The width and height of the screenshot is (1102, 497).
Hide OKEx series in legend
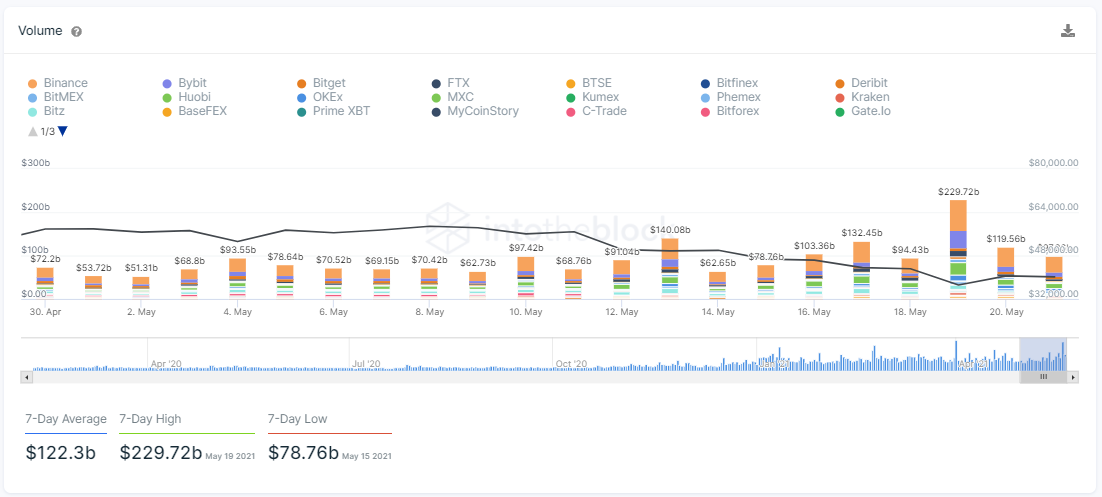coord(320,97)
